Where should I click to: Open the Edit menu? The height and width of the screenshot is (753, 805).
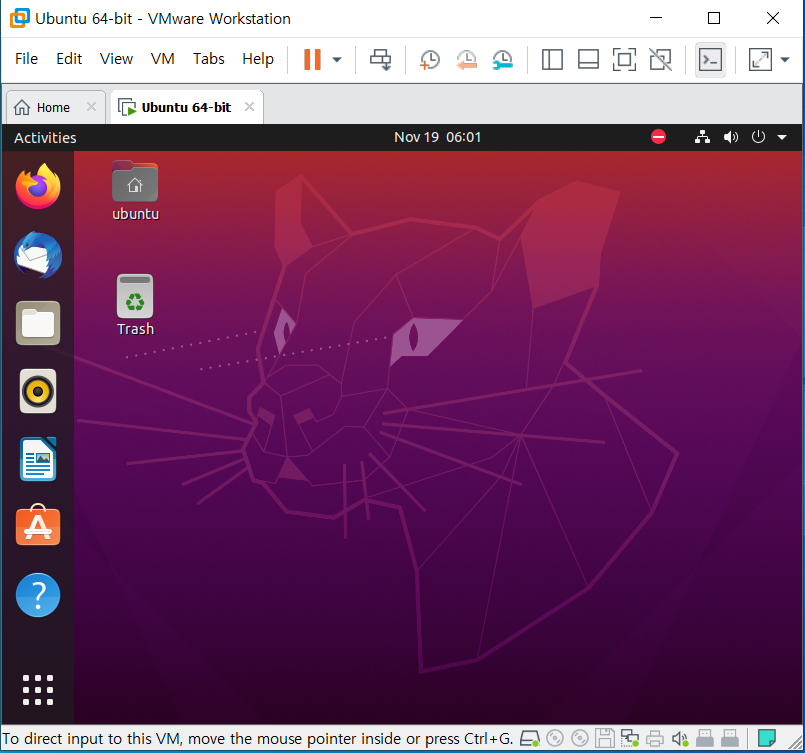[x=69, y=59]
